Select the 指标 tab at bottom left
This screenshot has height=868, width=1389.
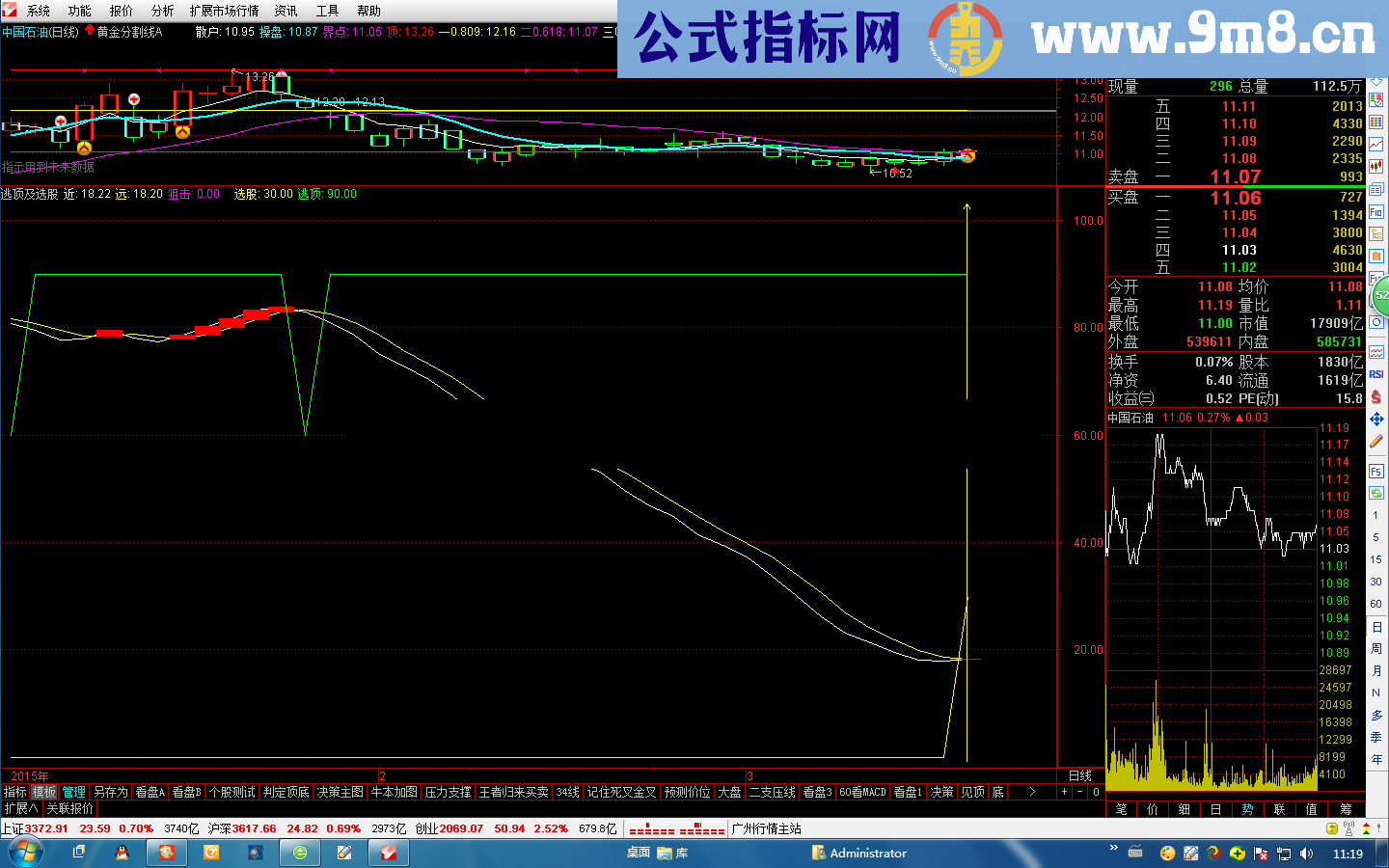pos(14,792)
